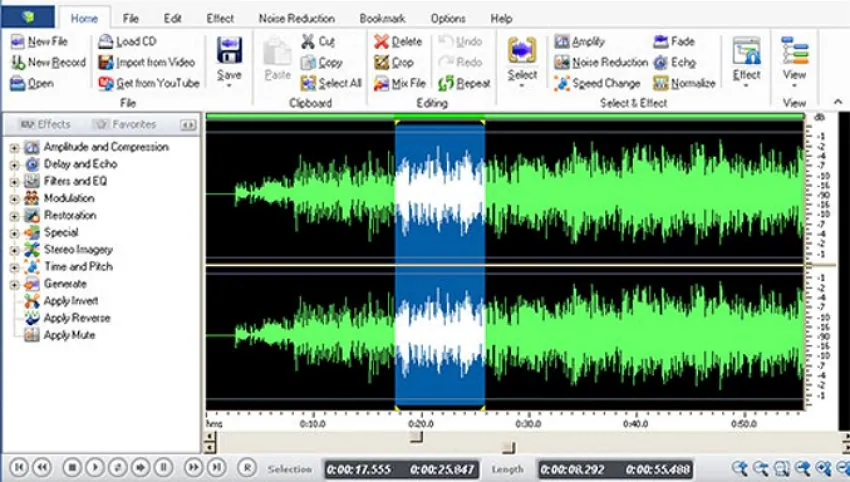Open the Home ribbon tab

pyautogui.click(x=84, y=18)
